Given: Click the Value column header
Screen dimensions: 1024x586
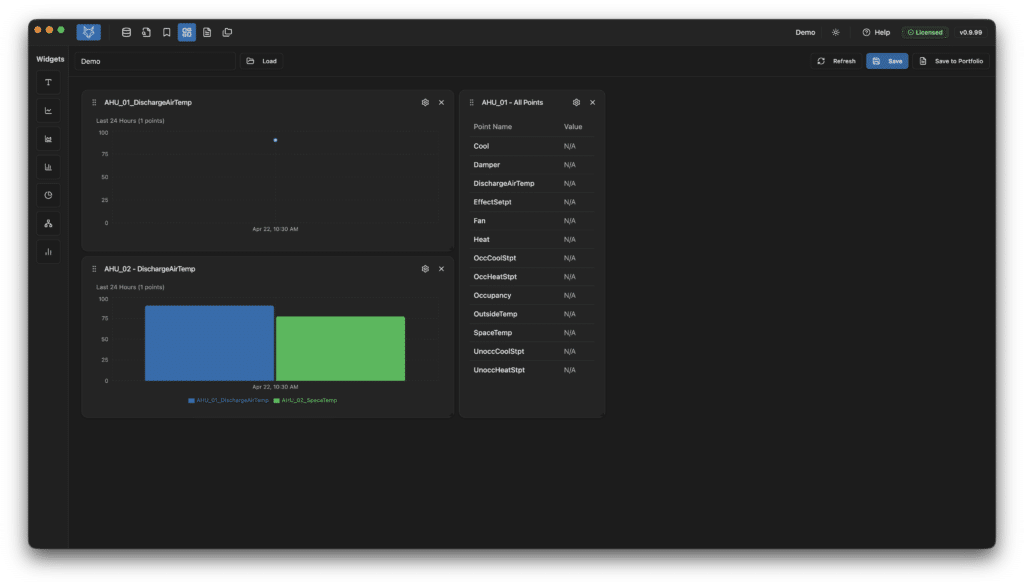Looking at the screenshot, I should [x=573, y=127].
